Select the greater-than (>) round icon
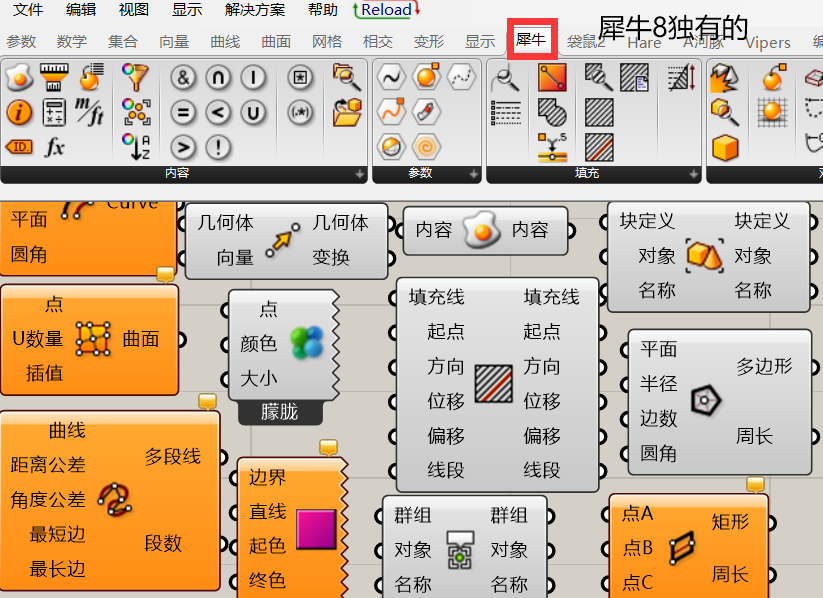Viewport: 823px width, 598px height. coord(183,148)
